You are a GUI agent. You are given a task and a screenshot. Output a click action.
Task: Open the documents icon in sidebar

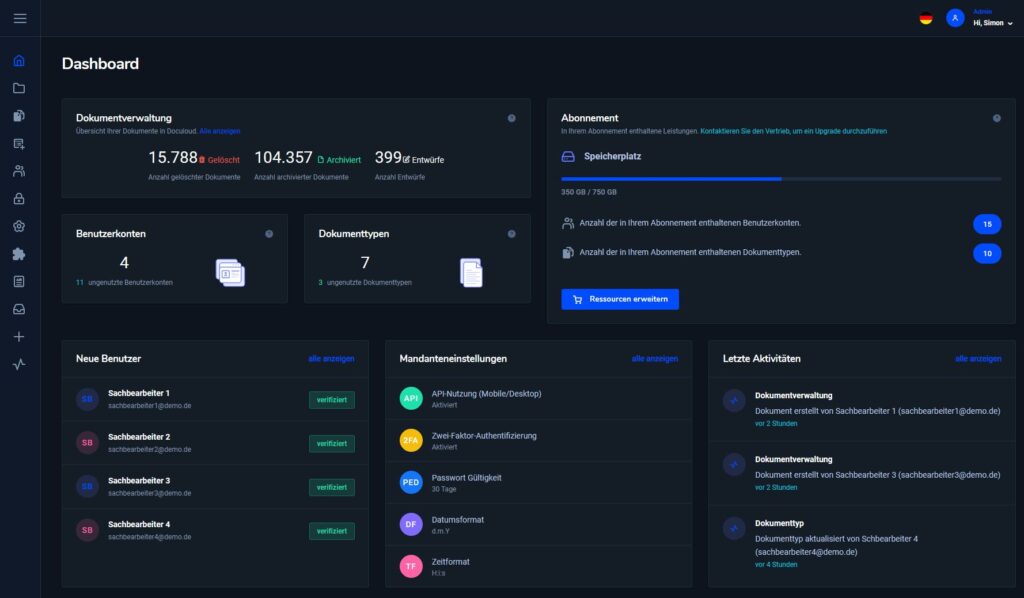19,116
